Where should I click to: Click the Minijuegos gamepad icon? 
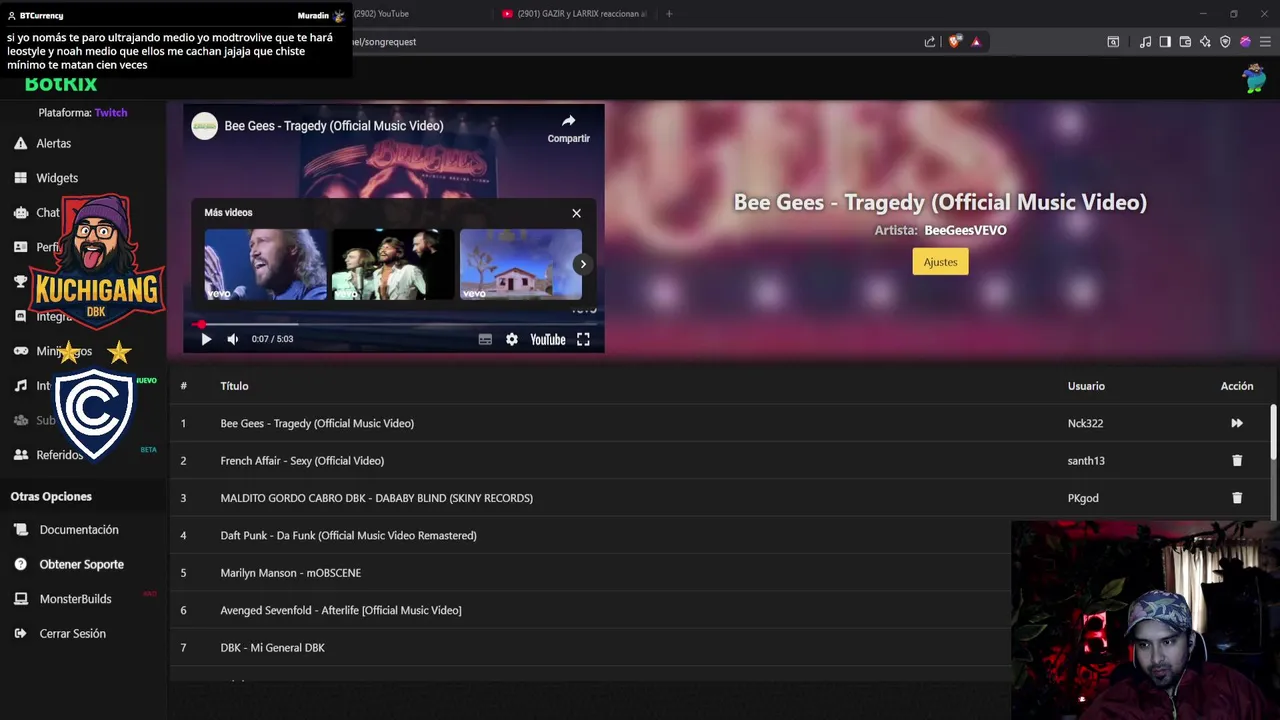[20, 351]
